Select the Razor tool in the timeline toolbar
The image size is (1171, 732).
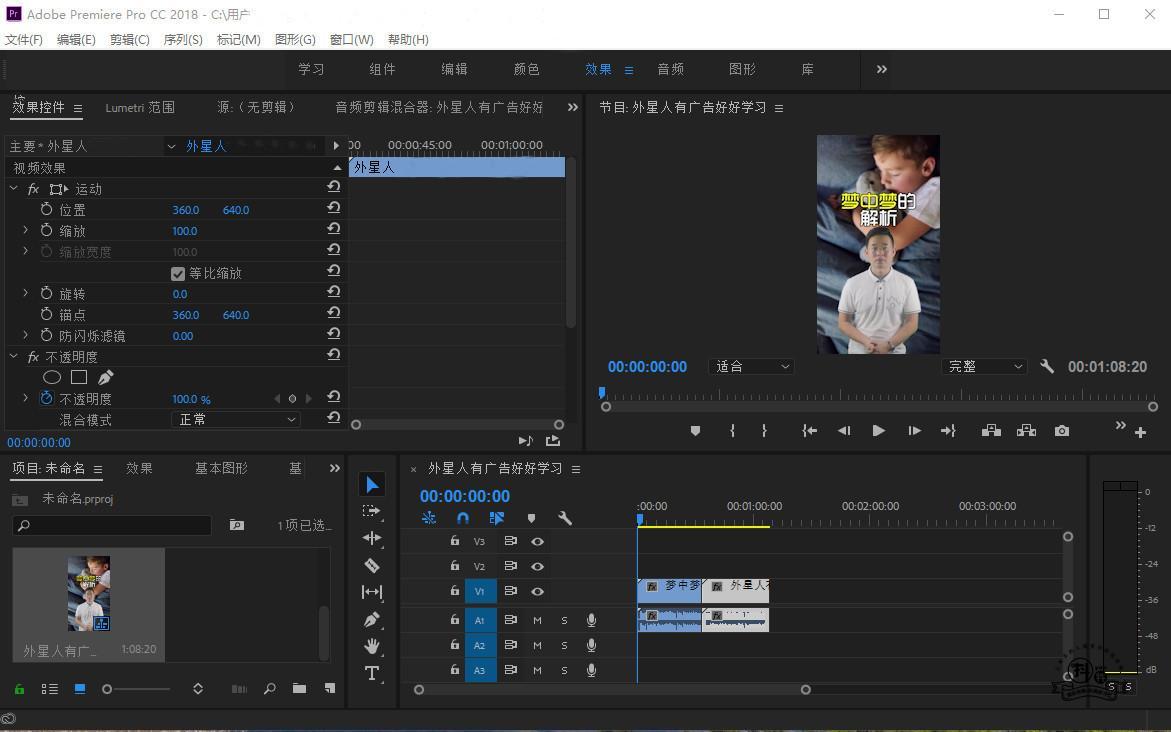371,565
